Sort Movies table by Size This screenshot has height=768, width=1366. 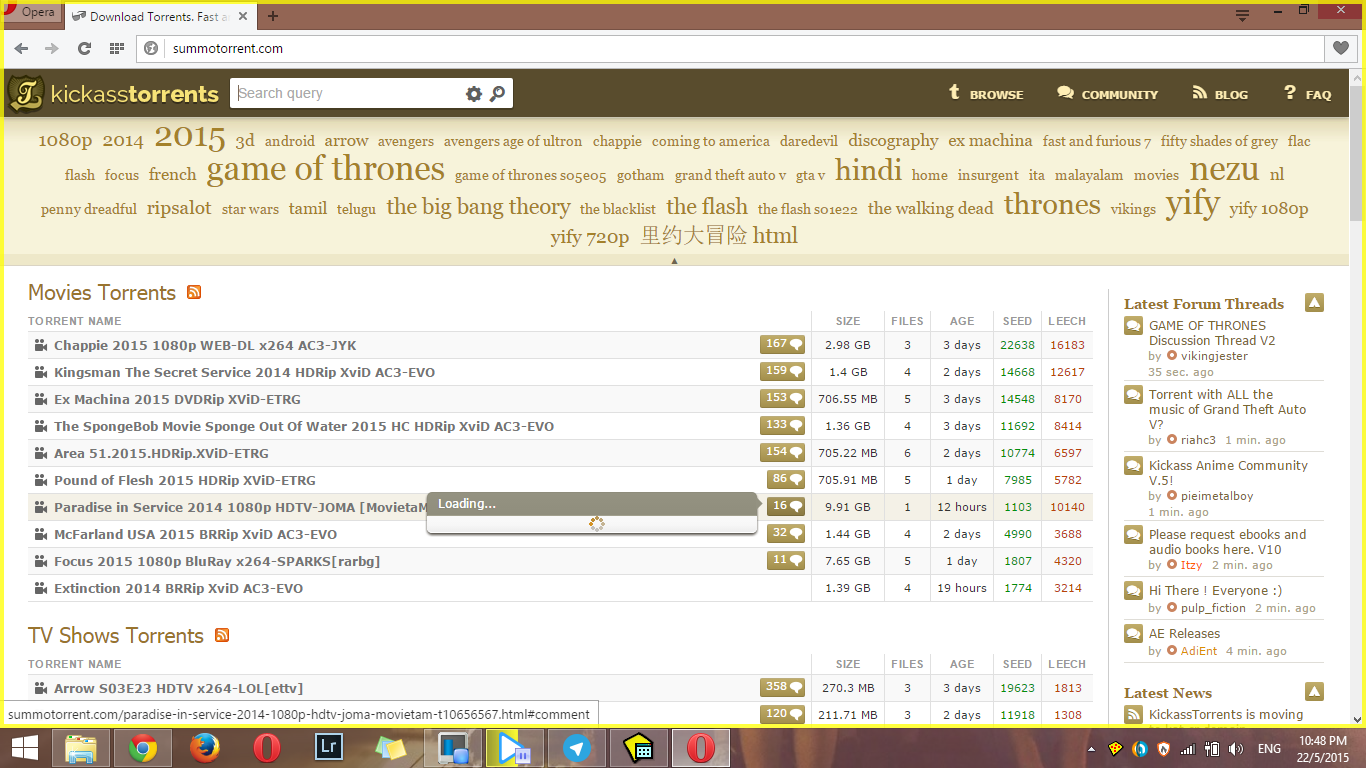[x=848, y=321]
